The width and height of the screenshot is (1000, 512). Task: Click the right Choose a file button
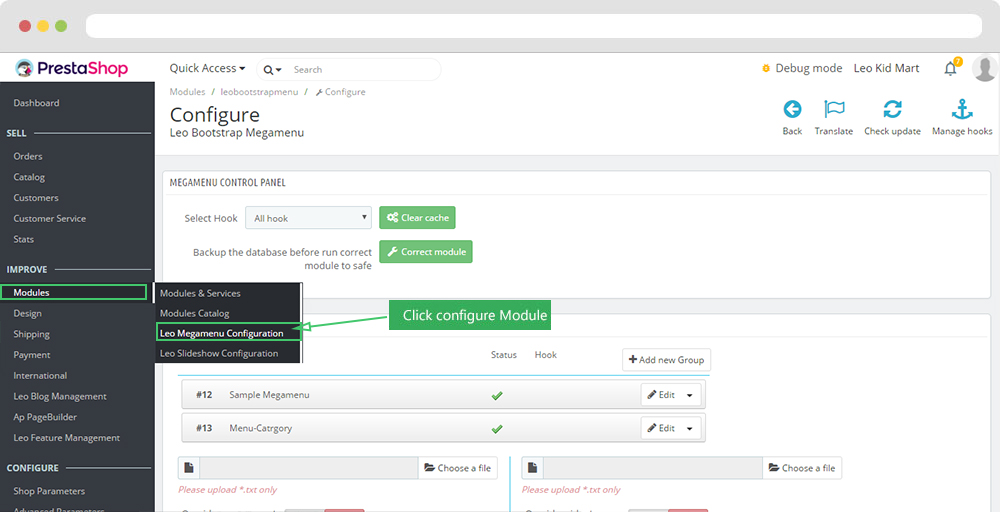point(802,468)
